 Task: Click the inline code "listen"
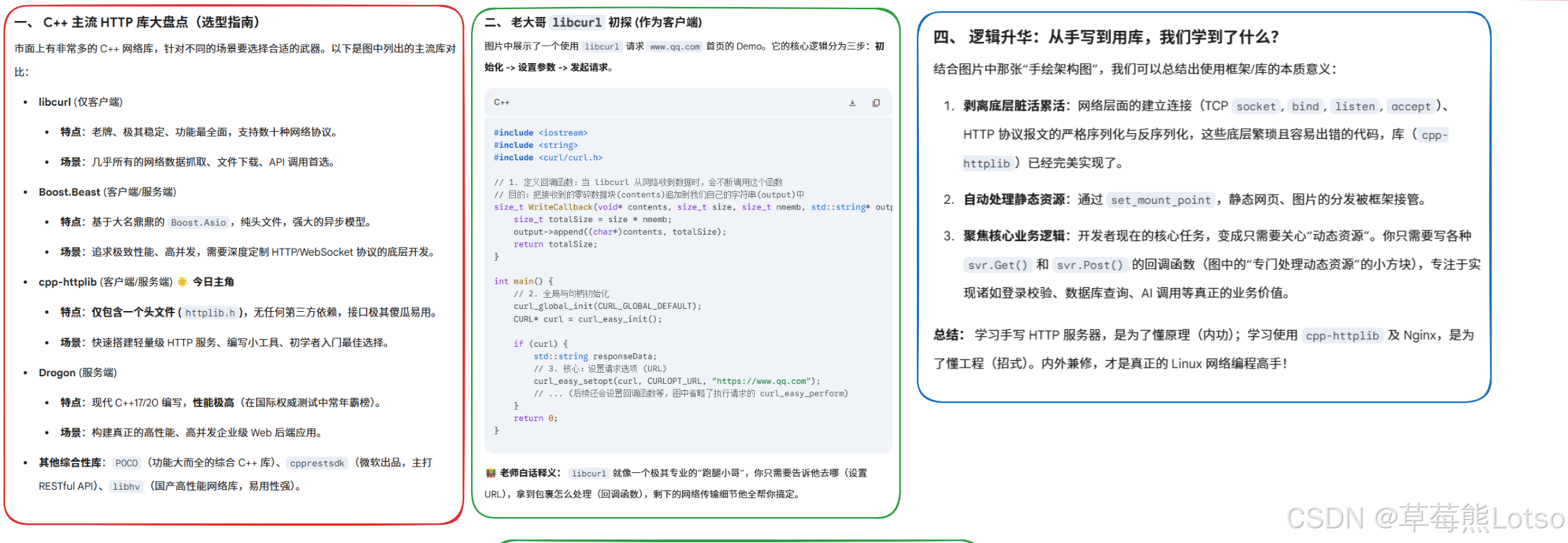click(1355, 106)
